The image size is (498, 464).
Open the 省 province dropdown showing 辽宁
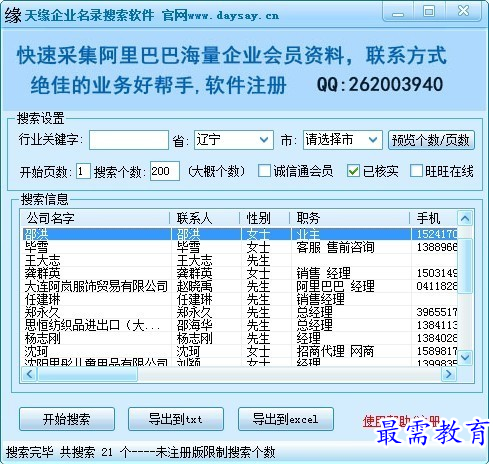(x=234, y=140)
